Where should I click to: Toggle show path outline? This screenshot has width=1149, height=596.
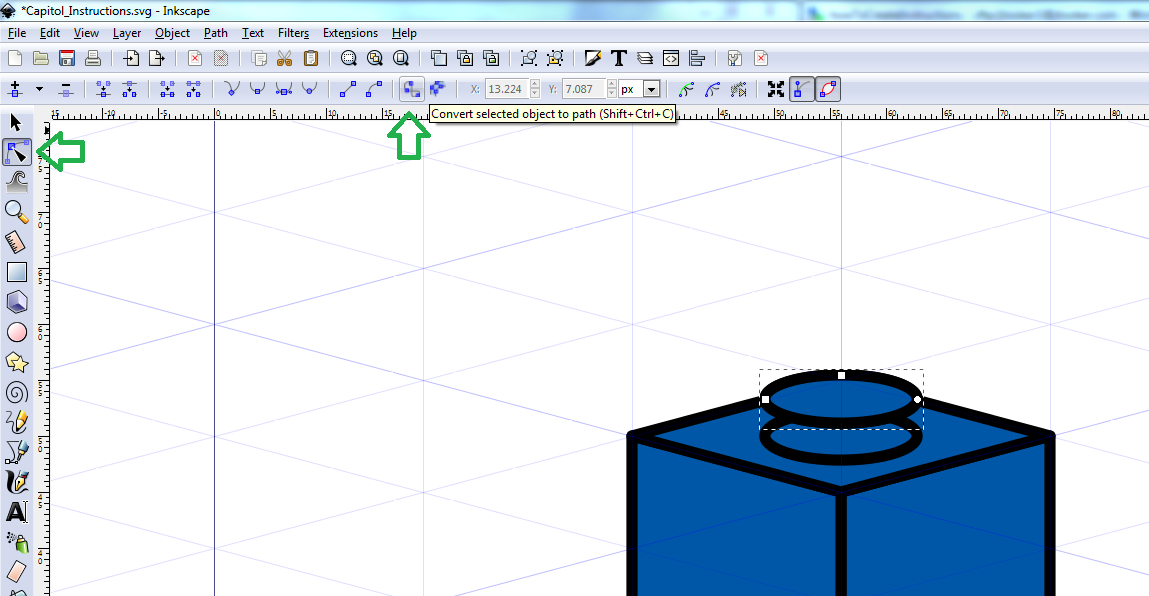(828, 89)
